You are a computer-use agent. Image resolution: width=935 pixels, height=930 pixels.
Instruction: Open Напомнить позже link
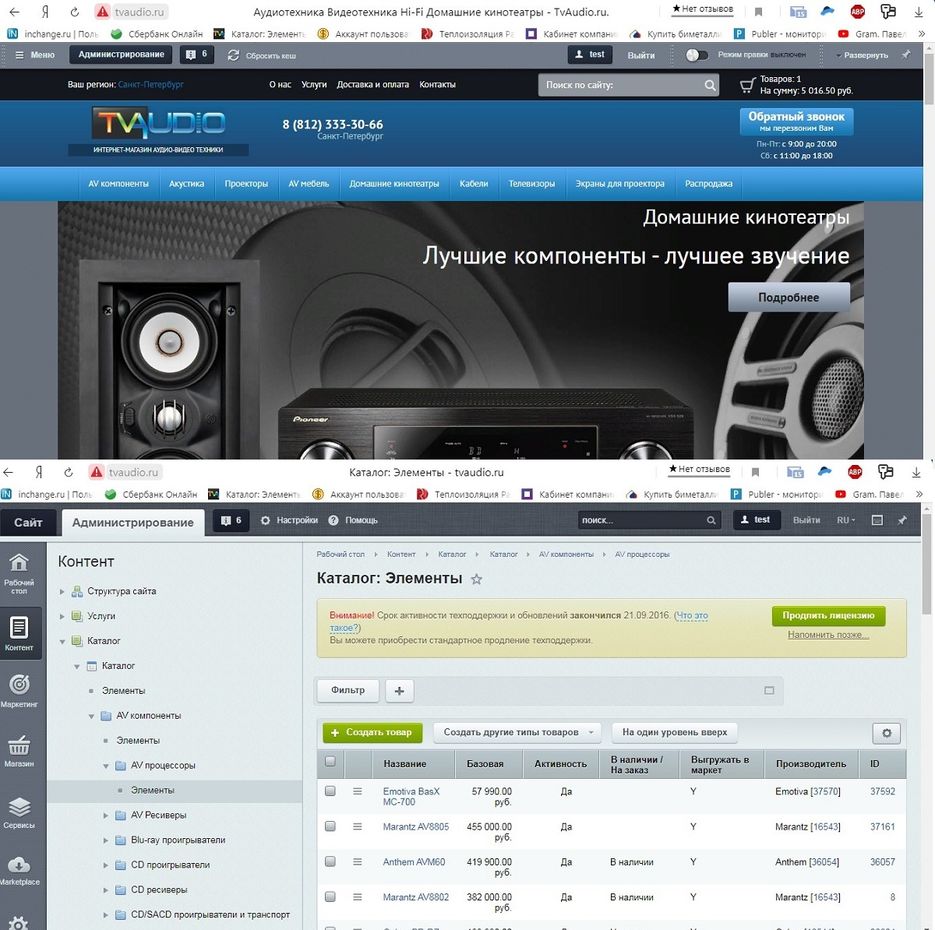[828, 635]
